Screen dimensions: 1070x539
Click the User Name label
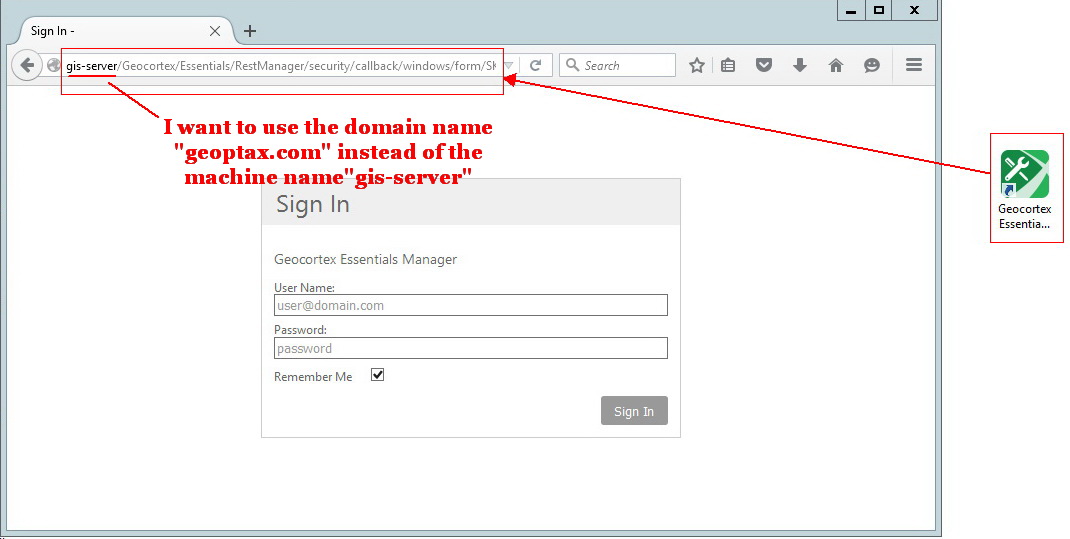click(x=304, y=288)
